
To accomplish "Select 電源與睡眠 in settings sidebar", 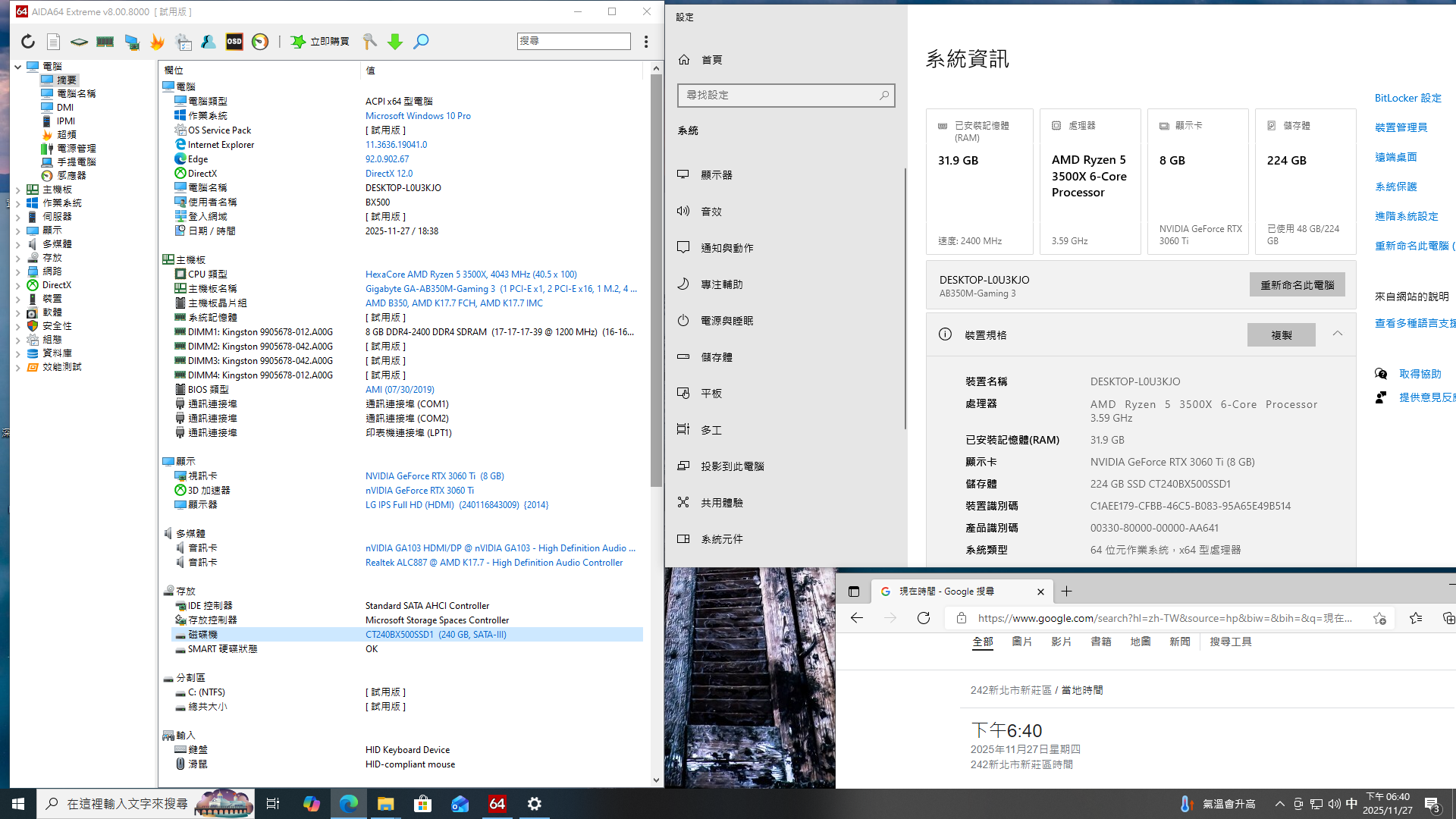I will click(726, 321).
